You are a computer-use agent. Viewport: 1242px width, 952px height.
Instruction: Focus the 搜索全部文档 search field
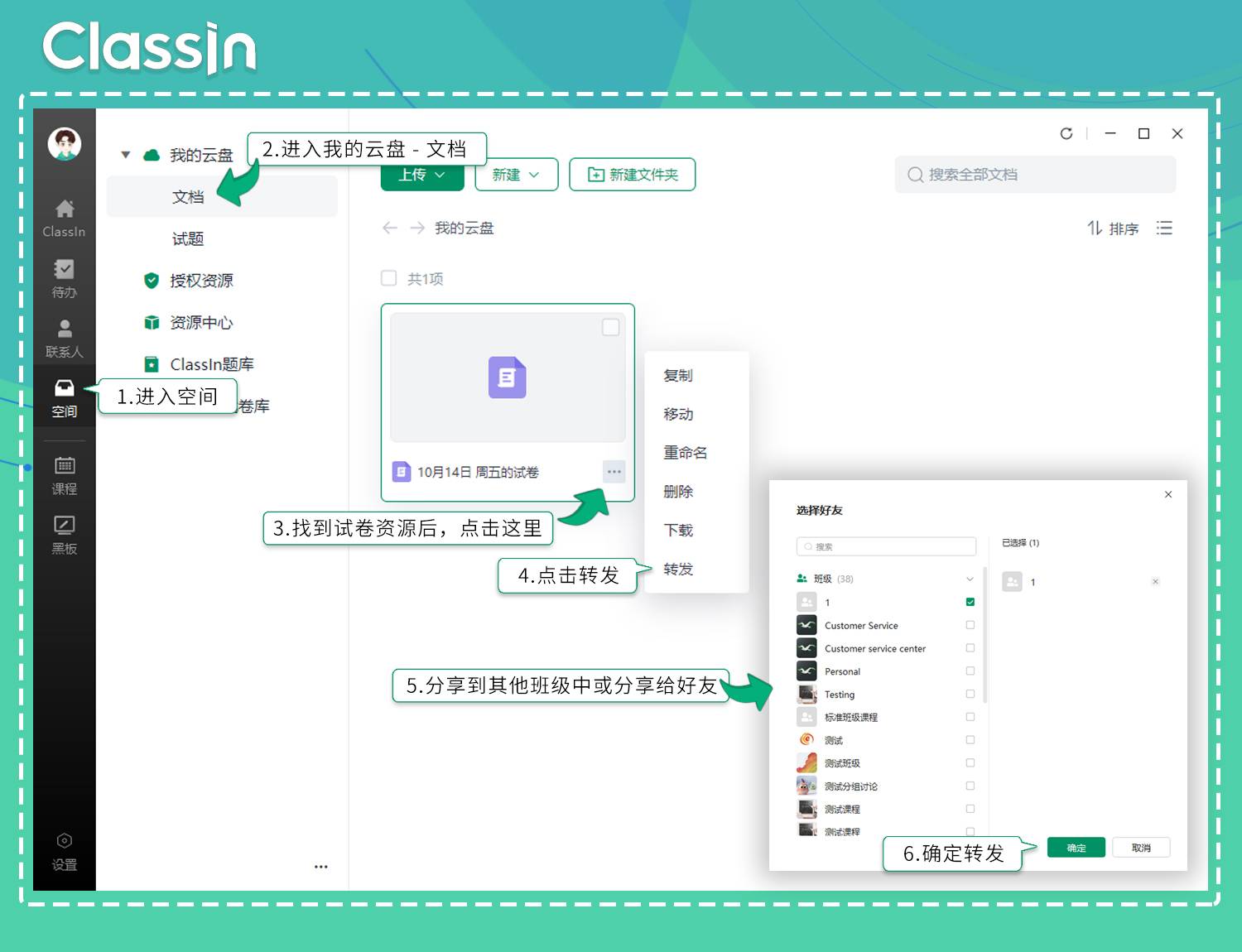[x=1035, y=175]
